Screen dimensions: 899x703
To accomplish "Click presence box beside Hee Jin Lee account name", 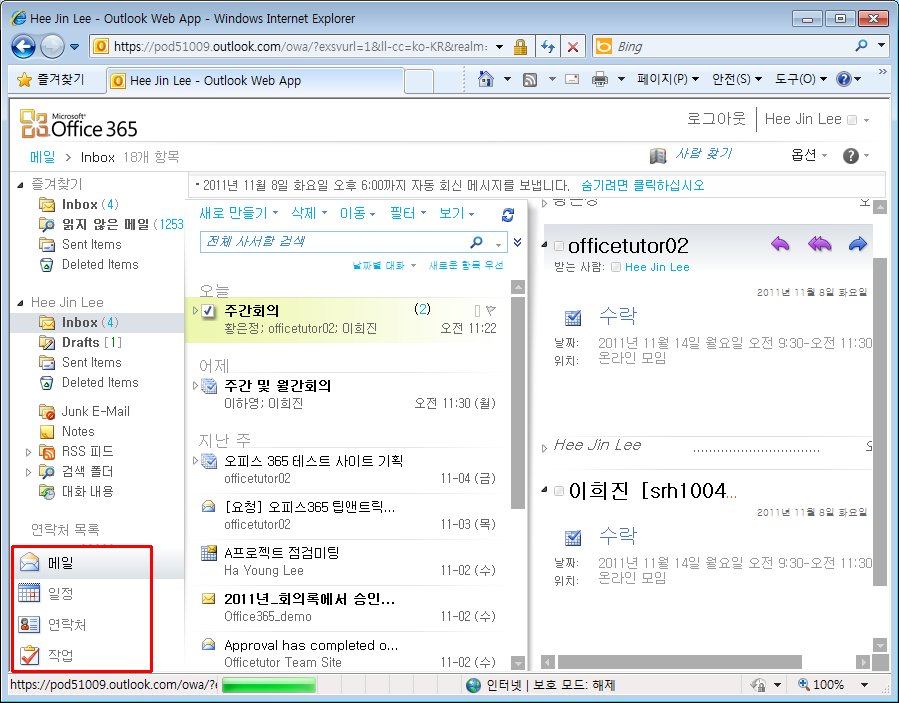I will click(852, 120).
